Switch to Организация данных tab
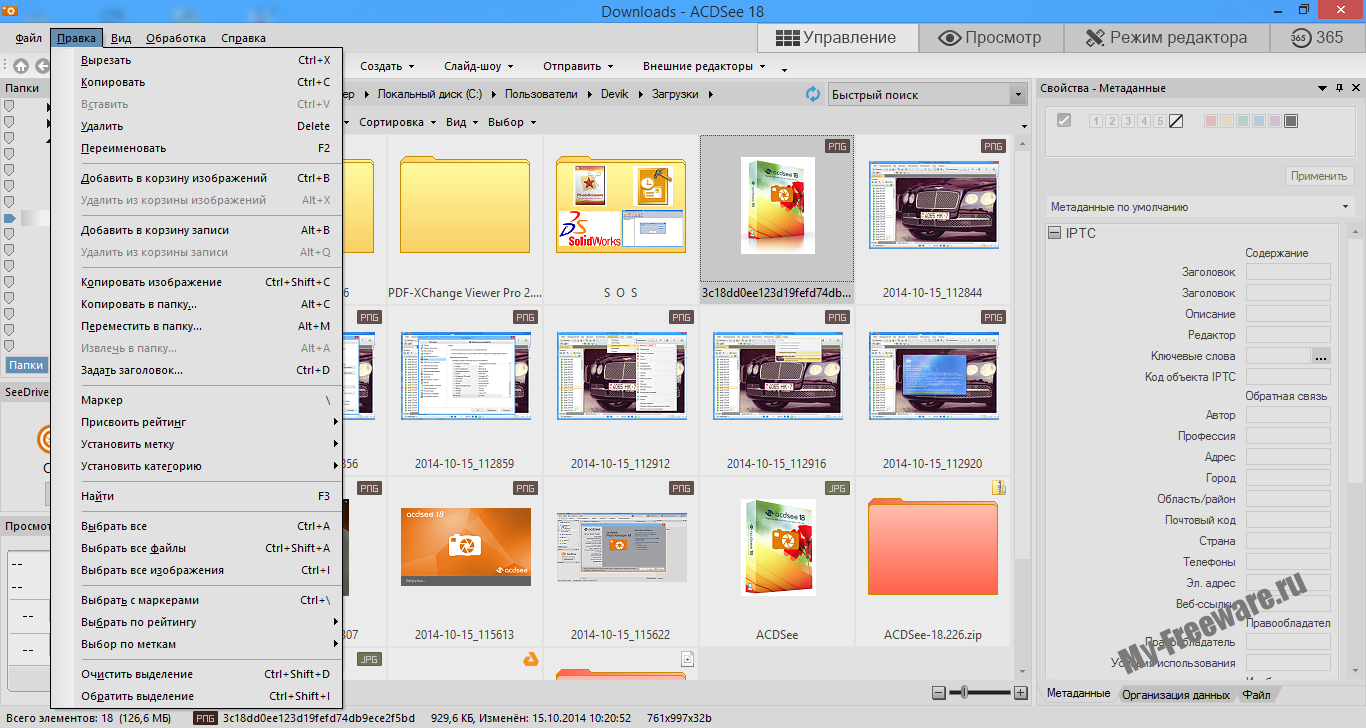 (x=1175, y=694)
